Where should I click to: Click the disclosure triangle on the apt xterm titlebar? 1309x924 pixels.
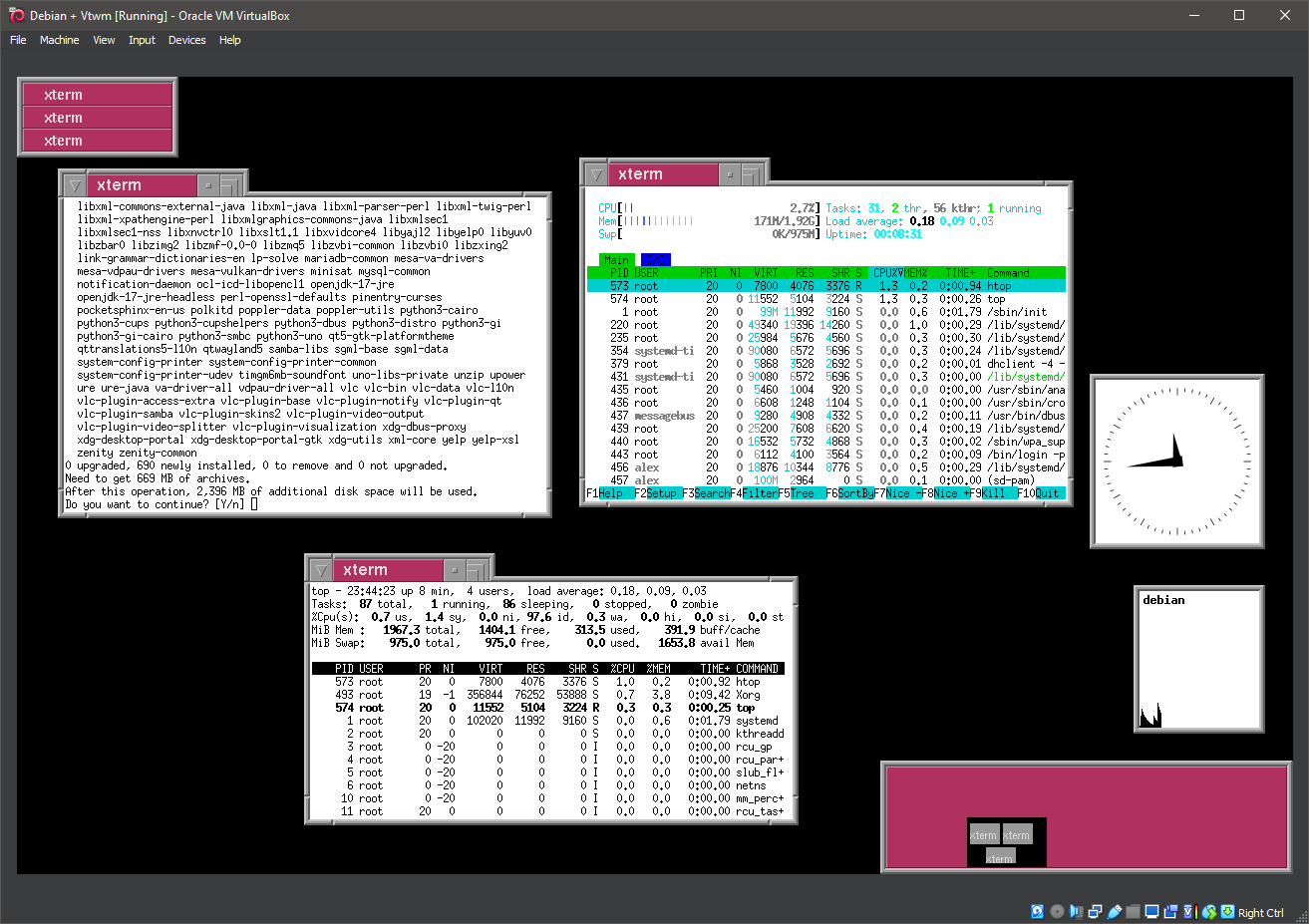pos(73,184)
